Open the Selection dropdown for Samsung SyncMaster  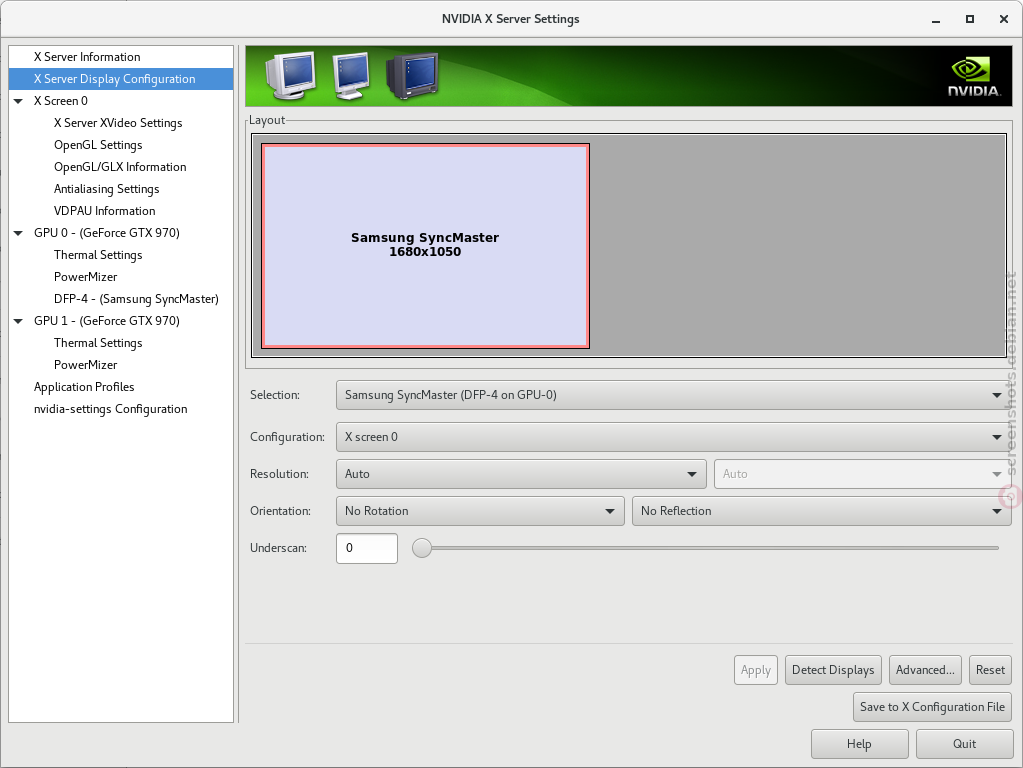(673, 395)
